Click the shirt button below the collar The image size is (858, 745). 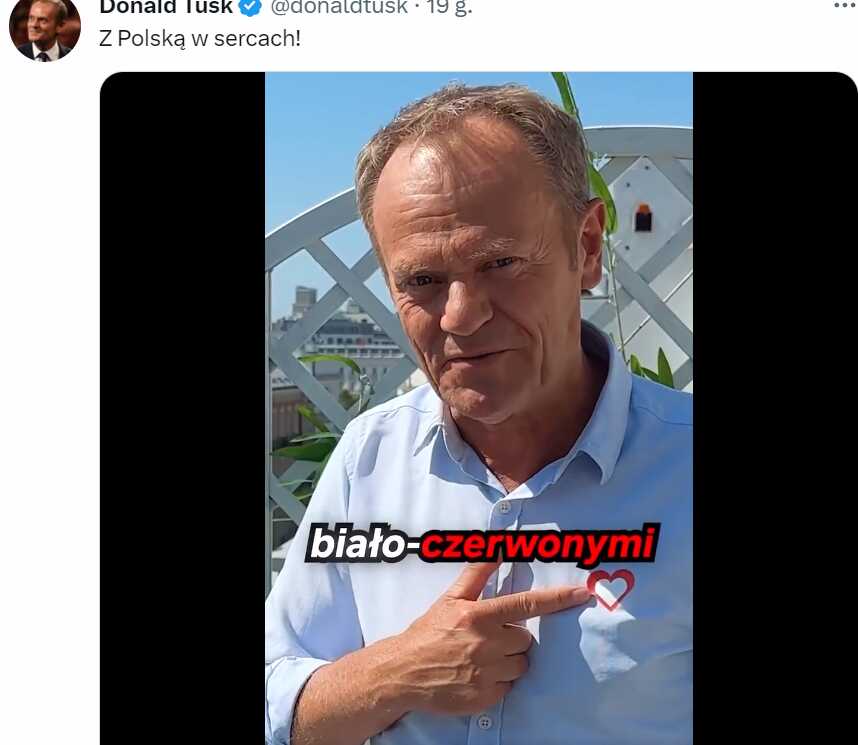pos(505,507)
